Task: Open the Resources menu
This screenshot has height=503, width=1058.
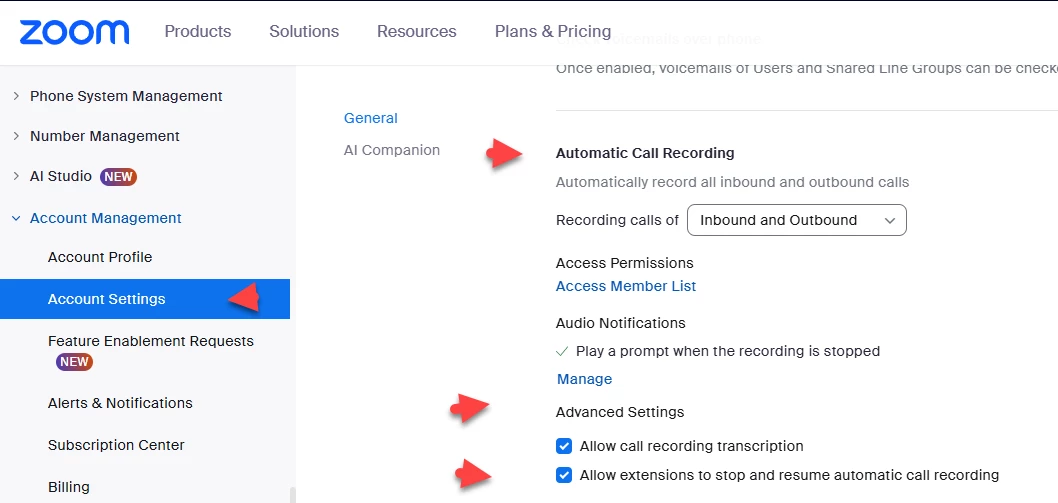Action: click(x=416, y=32)
